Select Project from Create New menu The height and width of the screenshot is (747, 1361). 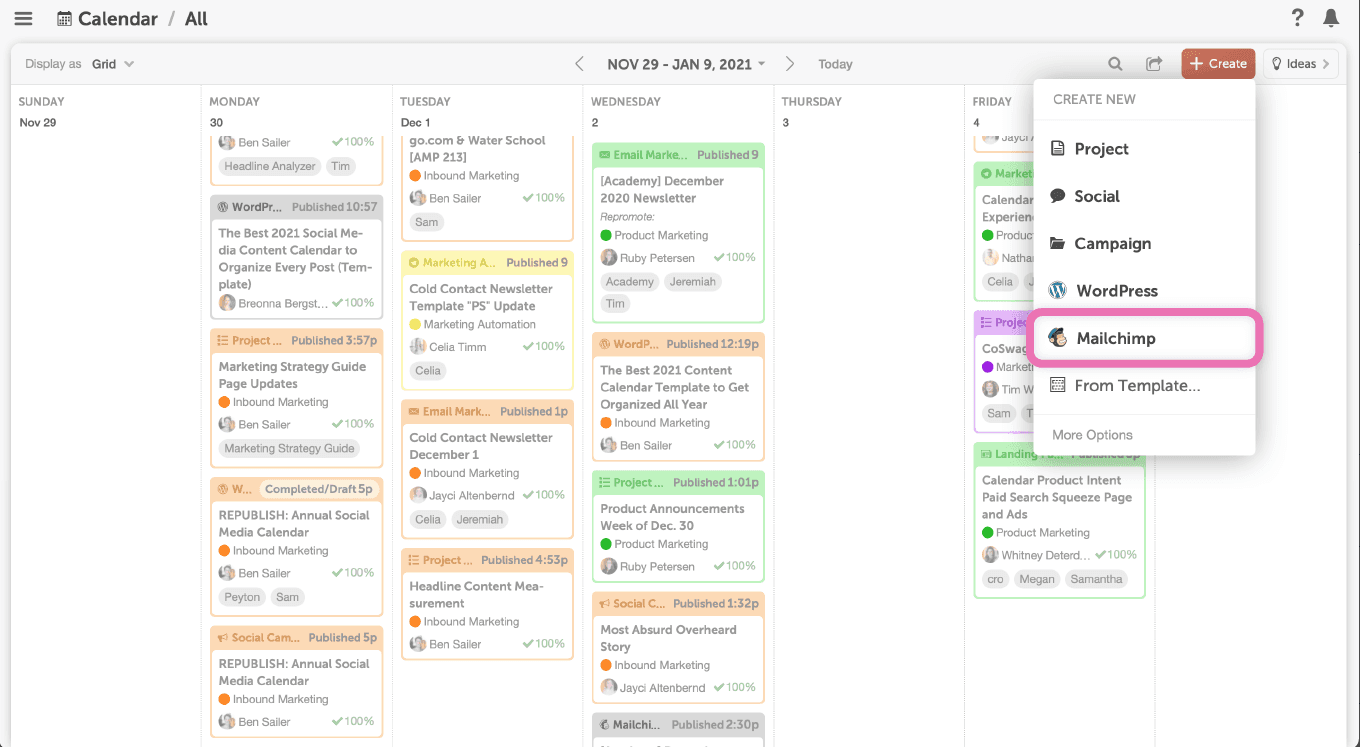click(1144, 149)
